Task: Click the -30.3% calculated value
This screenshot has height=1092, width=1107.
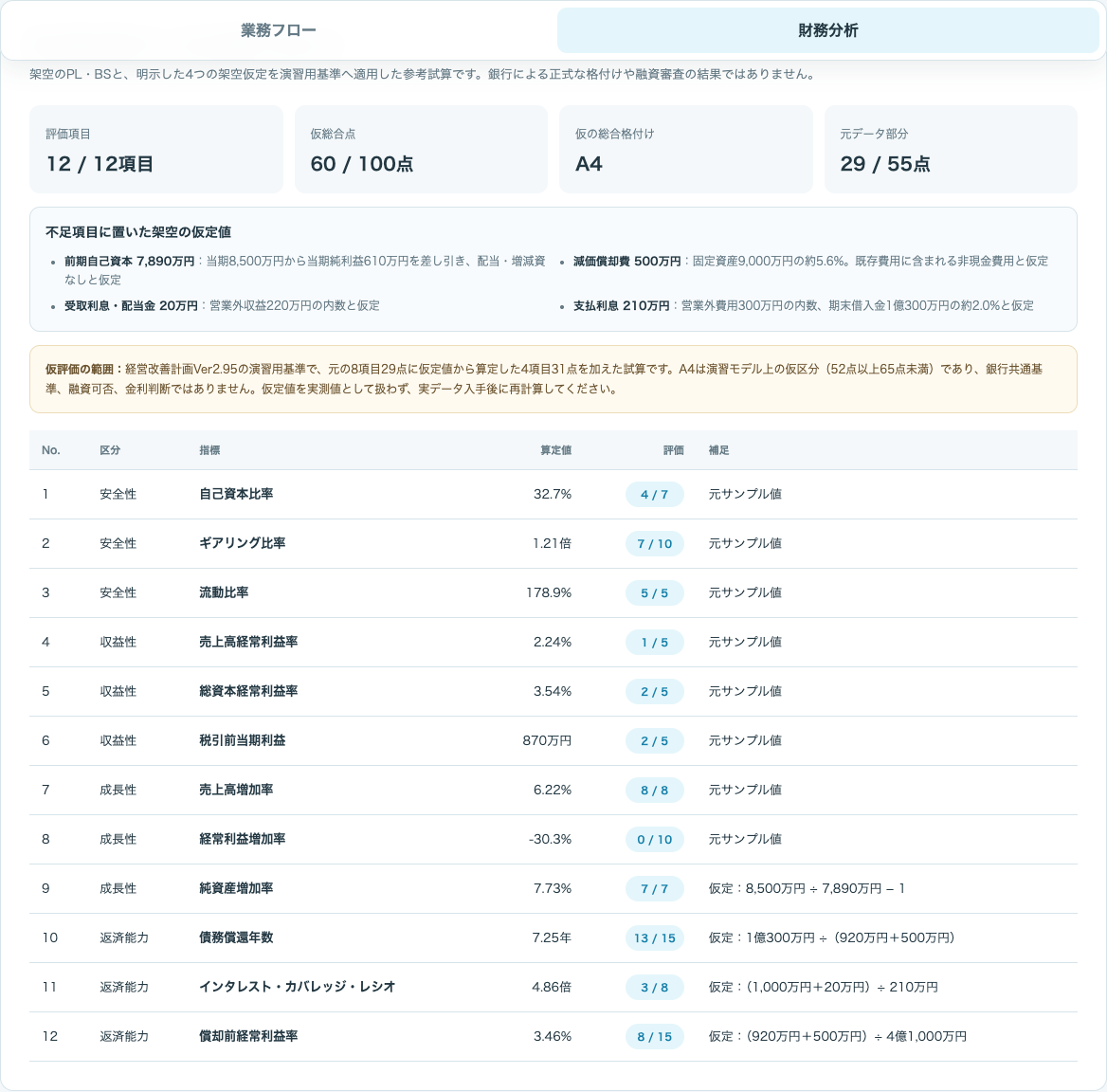Action: point(550,839)
